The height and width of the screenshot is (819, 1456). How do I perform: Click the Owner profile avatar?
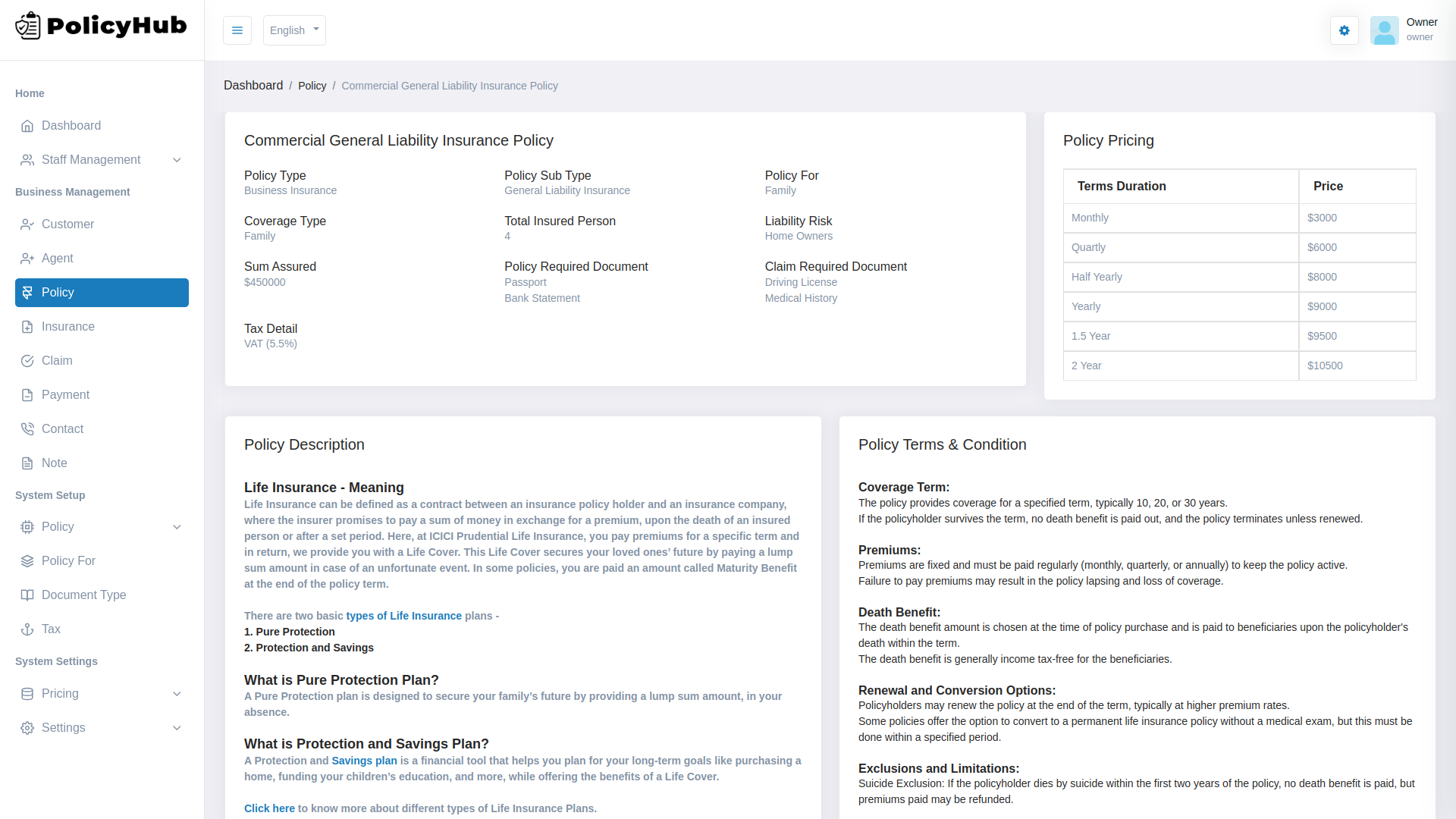pos(1385,30)
